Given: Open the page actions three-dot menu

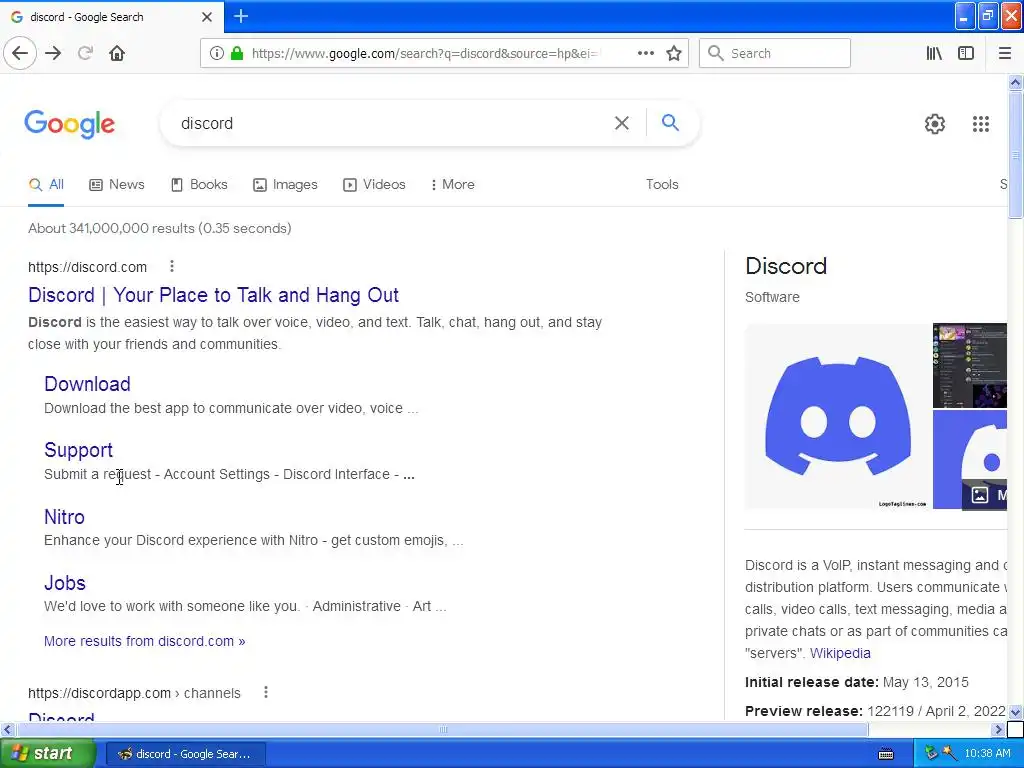Looking at the screenshot, I should point(645,53).
